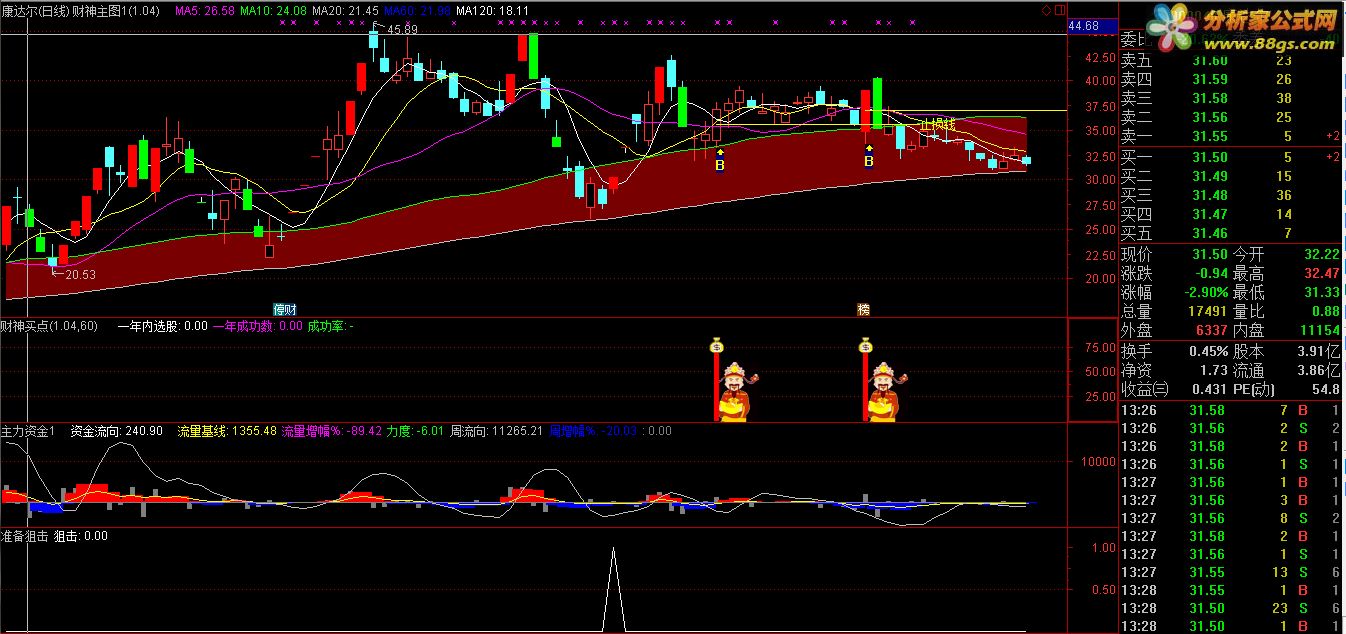Click the 45.89 high price annotation
Viewport: 1346px width, 634px height.
402,30
